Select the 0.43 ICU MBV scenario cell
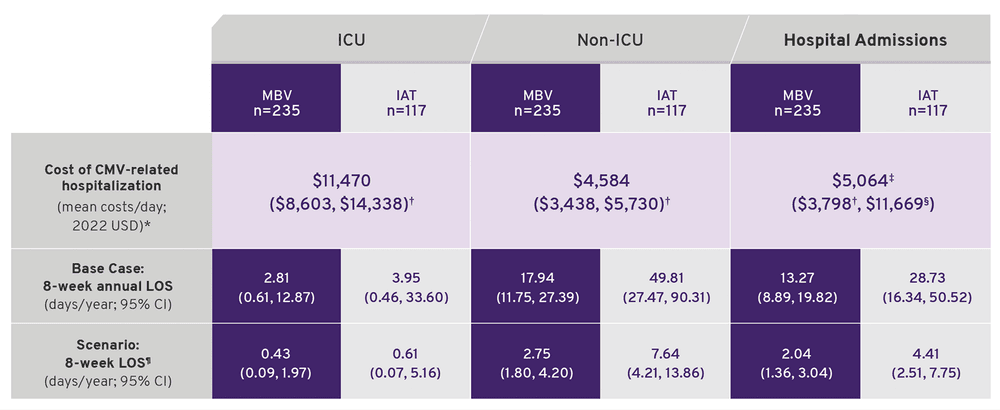 point(276,361)
